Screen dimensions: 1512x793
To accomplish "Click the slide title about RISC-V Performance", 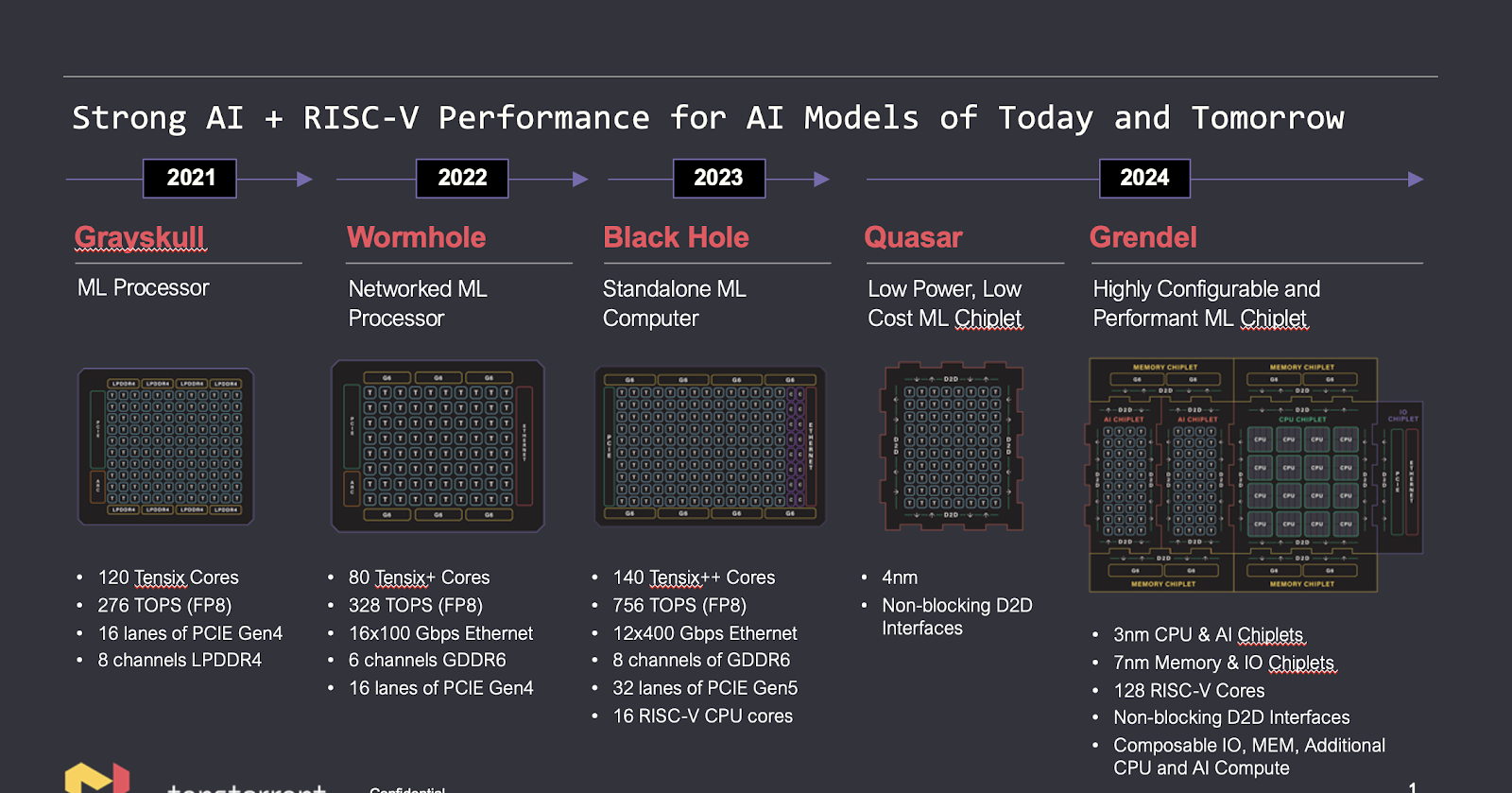I will (x=708, y=118).
